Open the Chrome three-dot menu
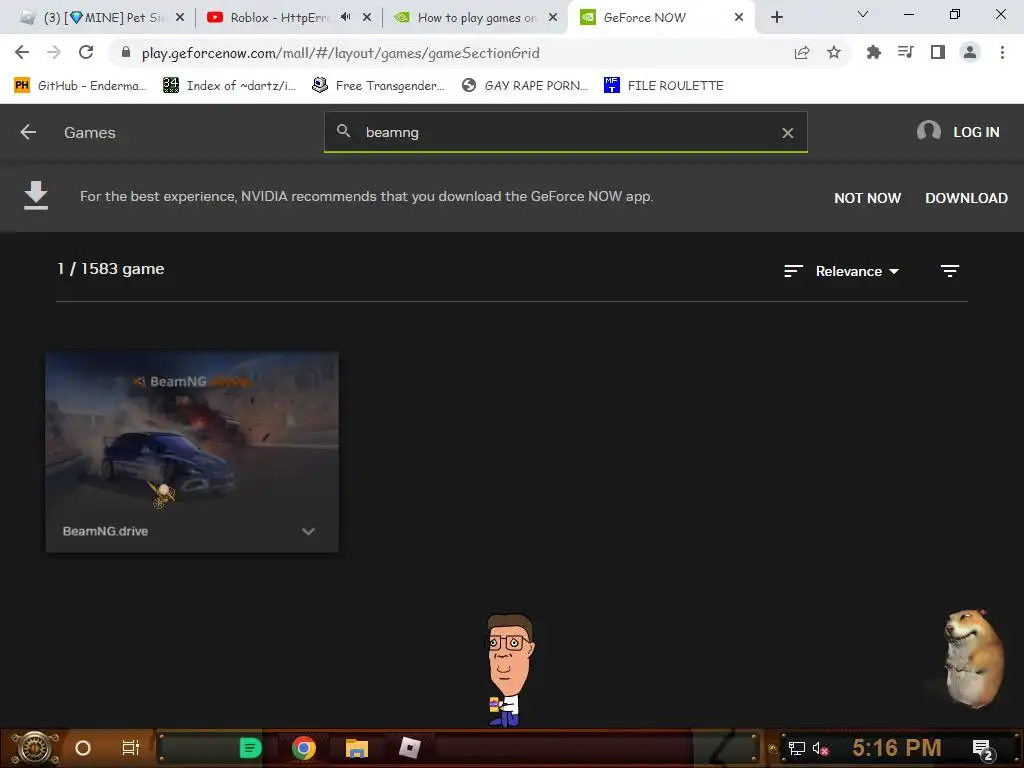The height and width of the screenshot is (768, 1024). [x=1002, y=52]
